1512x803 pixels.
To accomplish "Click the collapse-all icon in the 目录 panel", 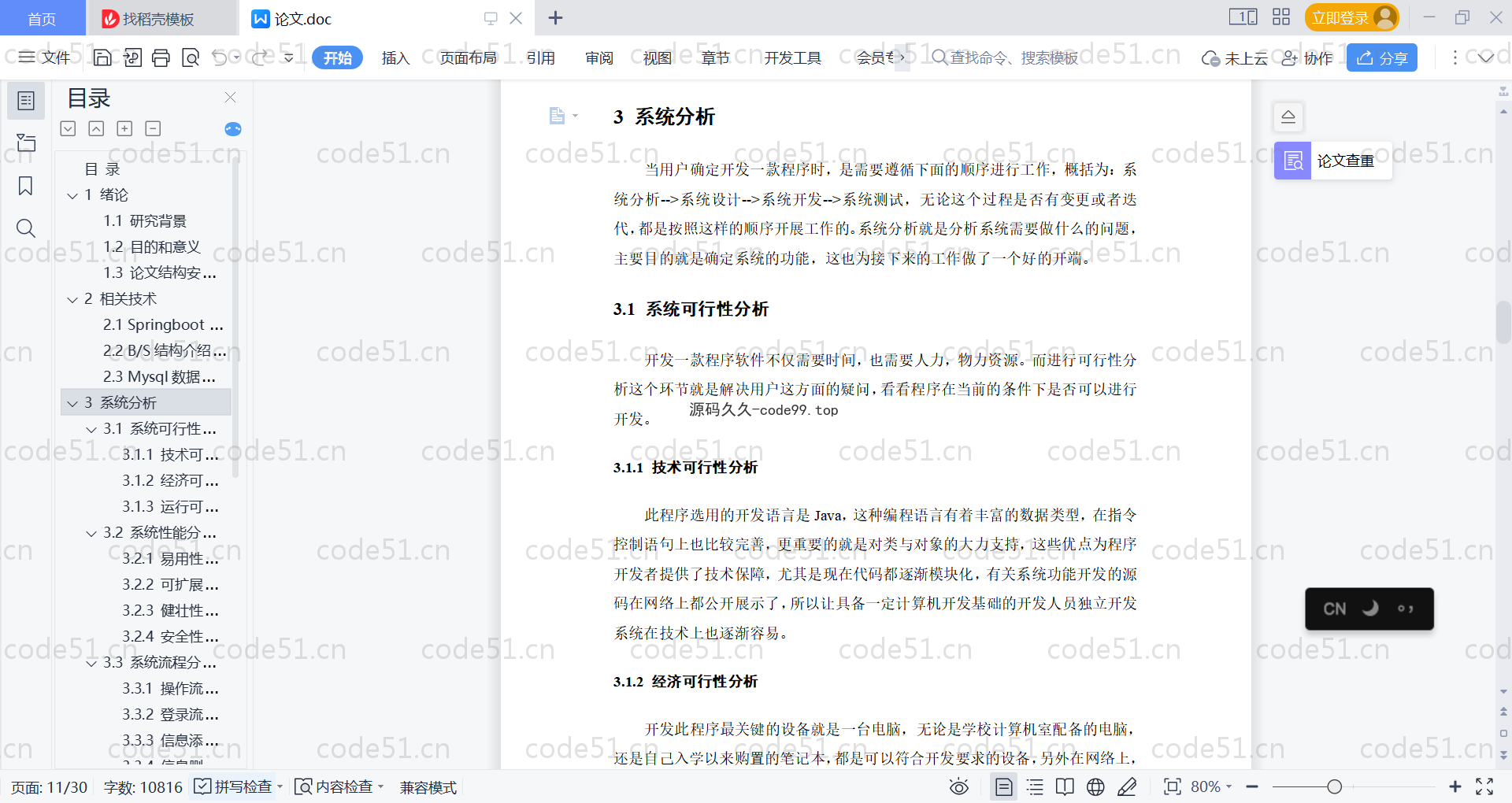I will pyautogui.click(x=96, y=128).
